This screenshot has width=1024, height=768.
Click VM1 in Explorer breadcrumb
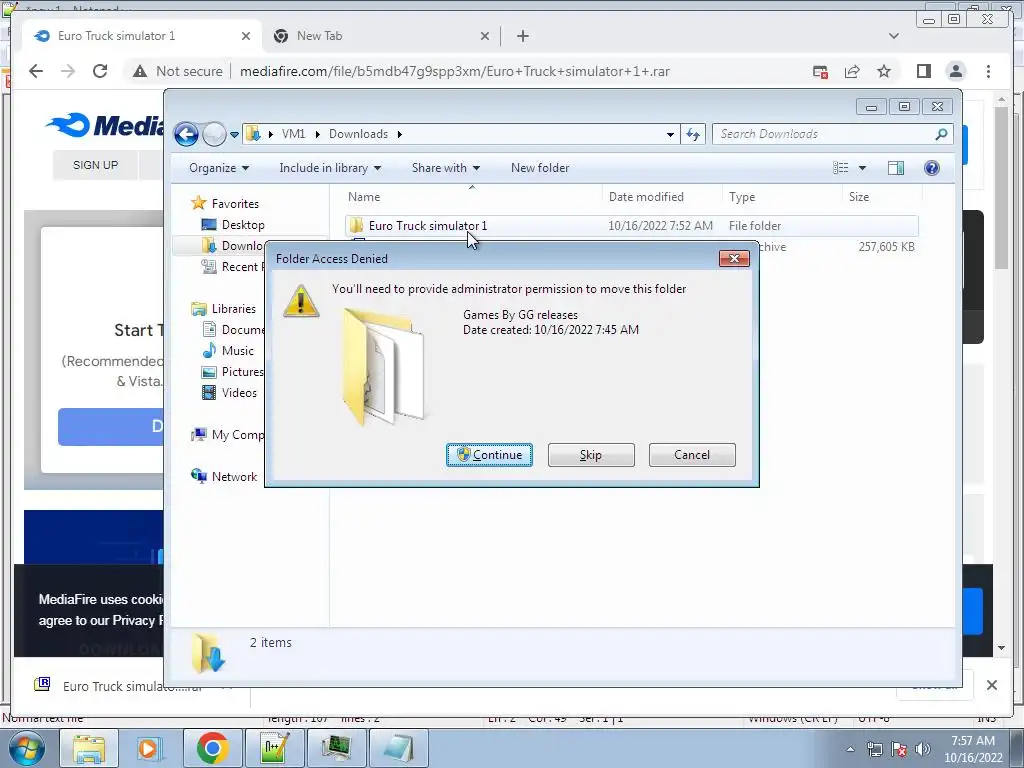[293, 134]
